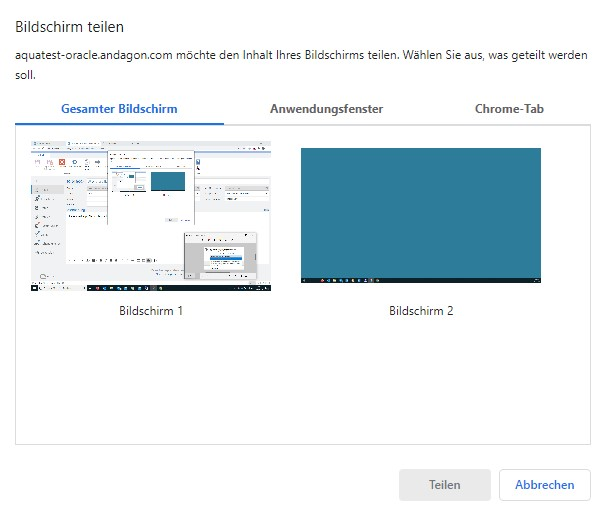The width and height of the screenshot is (606, 516).
Task: Click the teal rectangle inside Bildschirm 1 preview
Action: click(x=167, y=180)
